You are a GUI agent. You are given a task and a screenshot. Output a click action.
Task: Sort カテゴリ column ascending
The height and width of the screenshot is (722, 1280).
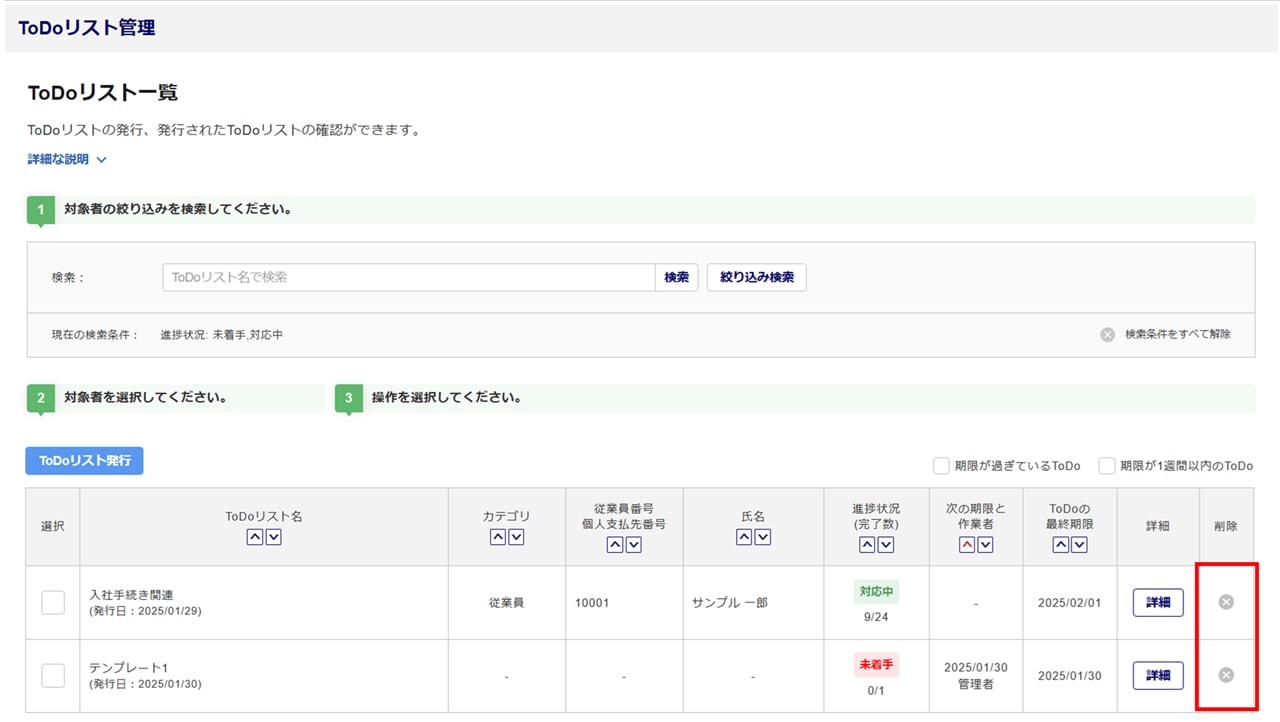click(x=498, y=538)
